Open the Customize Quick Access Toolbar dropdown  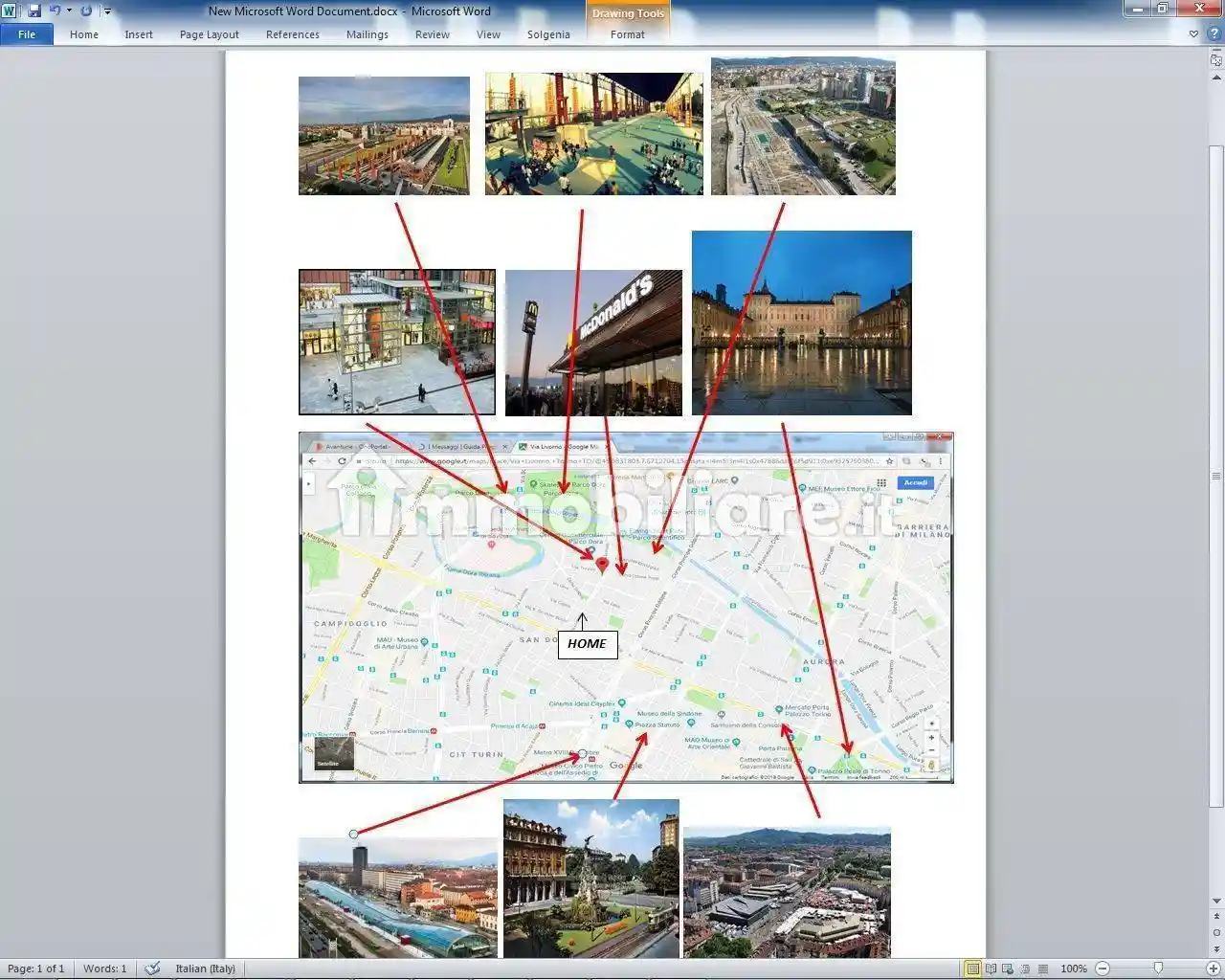(x=107, y=11)
